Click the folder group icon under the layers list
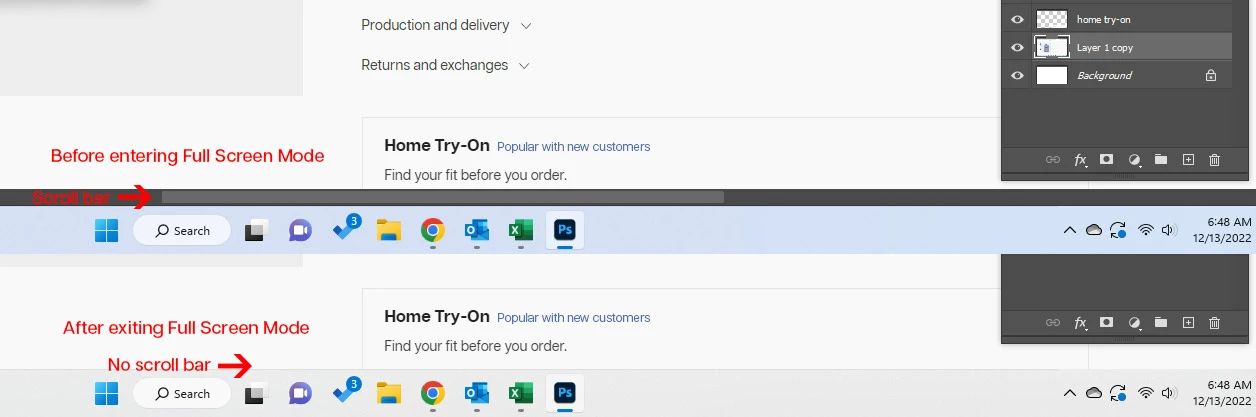 pyautogui.click(x=1161, y=159)
